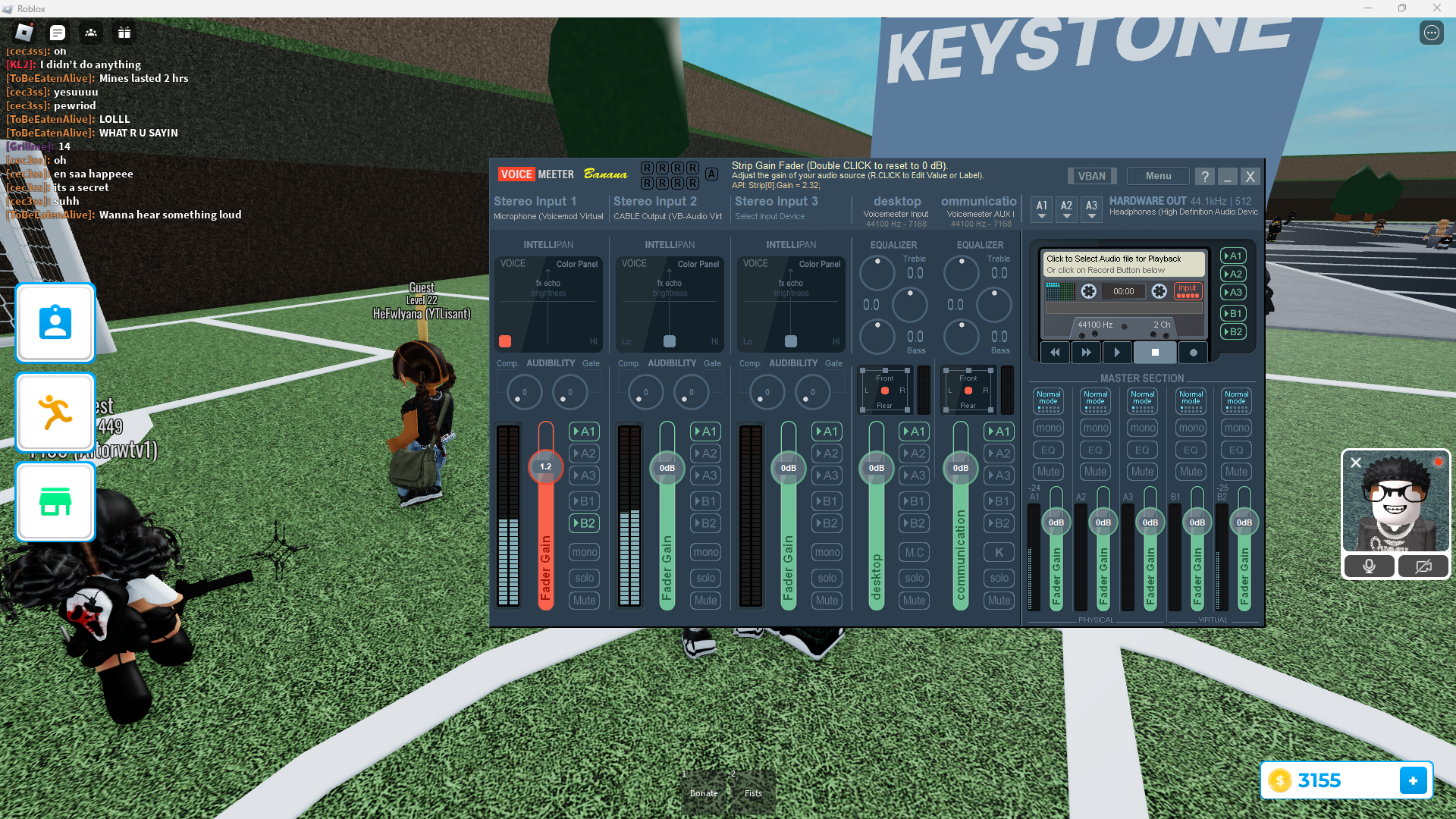Image resolution: width=1456 pixels, height=819 pixels.
Task: Open the VBAN configuration
Action: tap(1091, 176)
